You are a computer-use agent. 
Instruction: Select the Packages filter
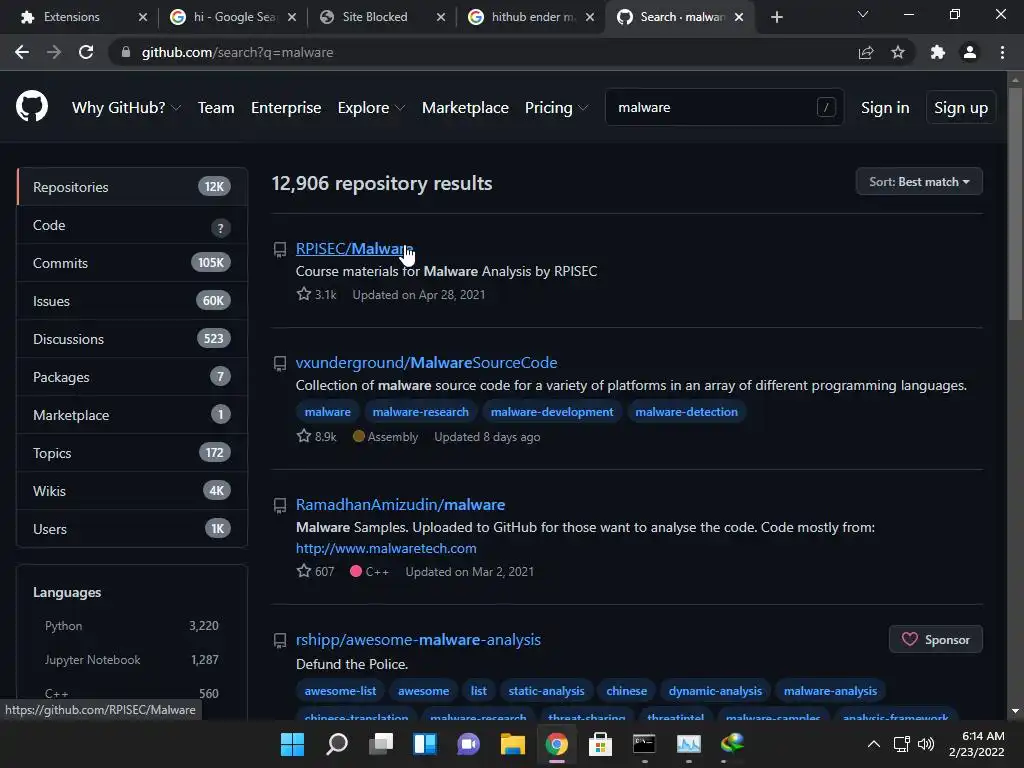tap(132, 377)
